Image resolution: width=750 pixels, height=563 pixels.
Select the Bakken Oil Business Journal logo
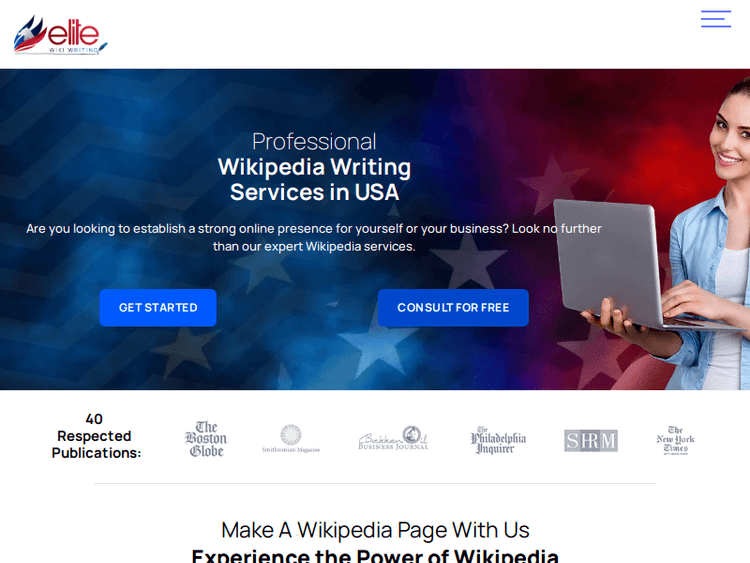(x=394, y=439)
